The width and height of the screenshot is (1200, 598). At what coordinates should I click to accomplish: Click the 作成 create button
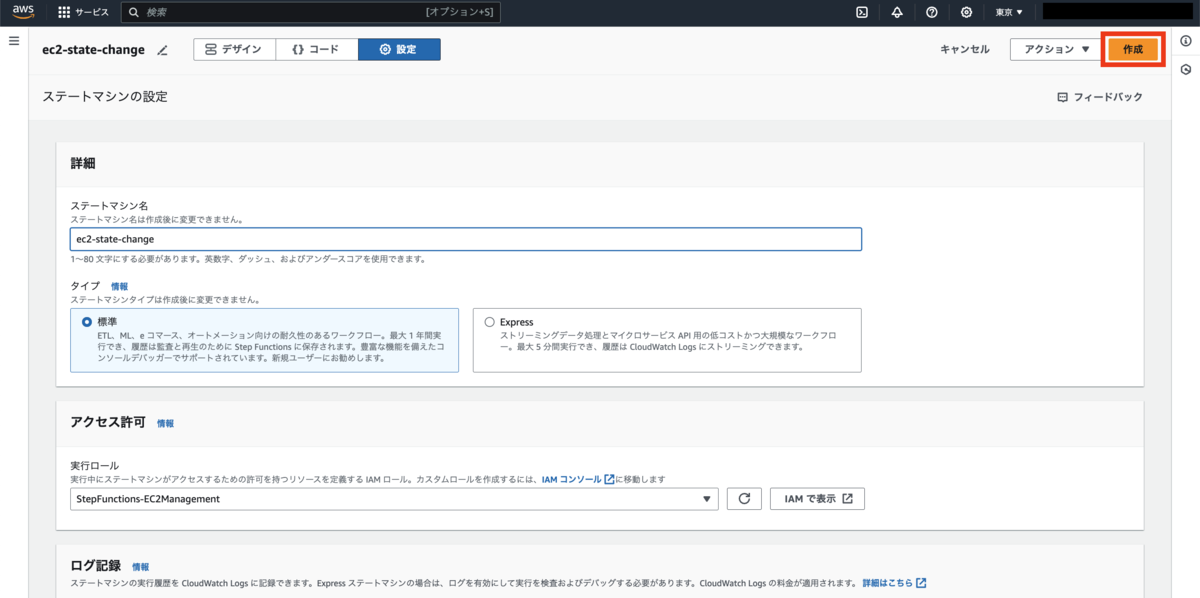(x=1133, y=49)
